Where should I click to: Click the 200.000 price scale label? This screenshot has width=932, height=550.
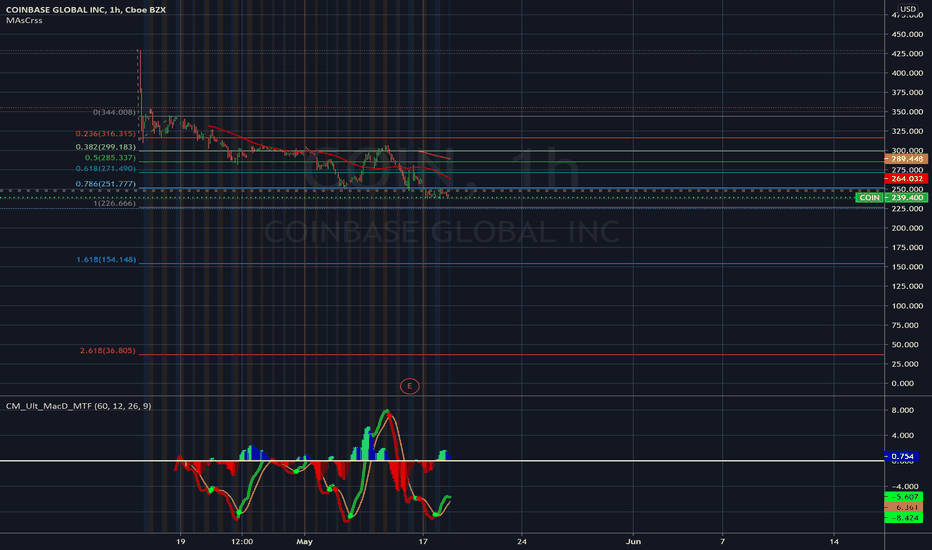(906, 228)
